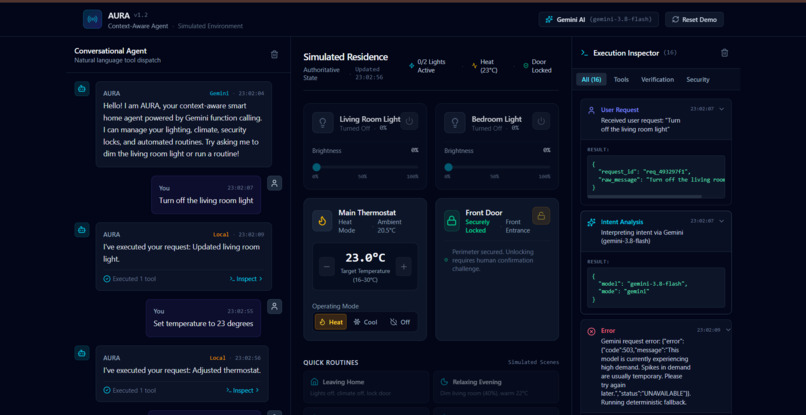Click the AURA logo icon
Viewport: 806px width, 415px height.
pyautogui.click(x=93, y=19)
